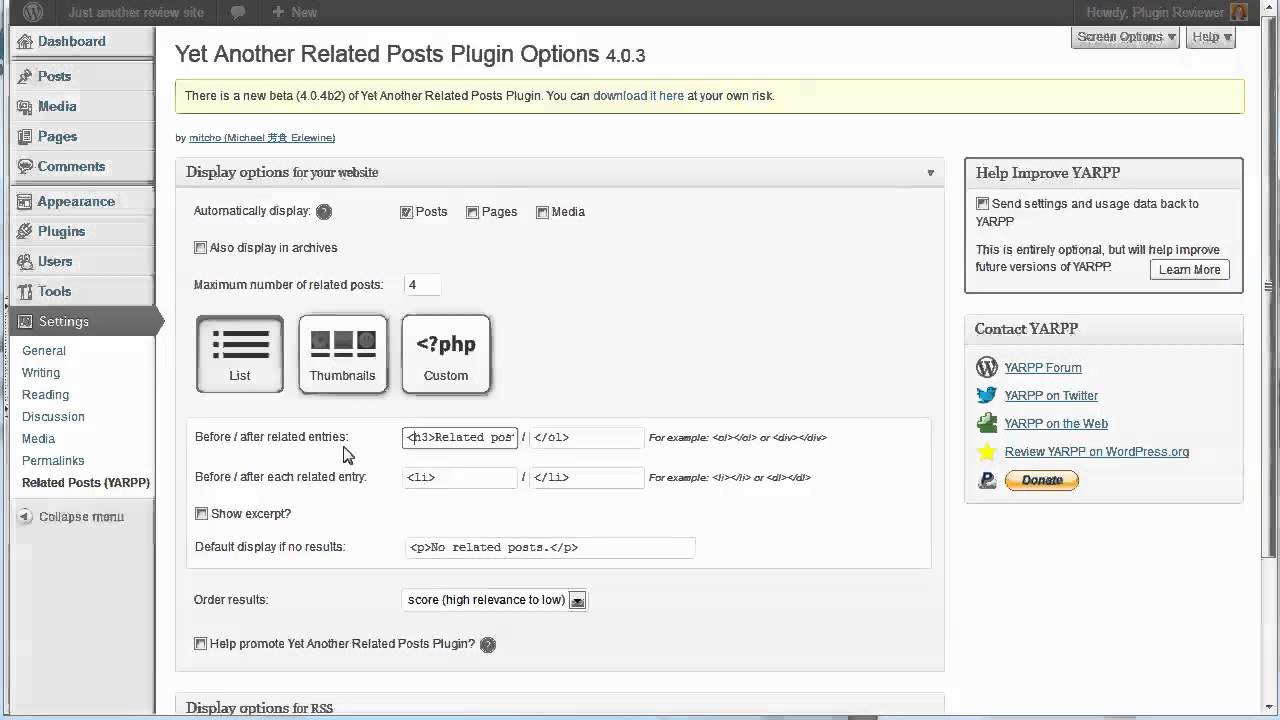Image resolution: width=1280 pixels, height=720 pixels.
Task: Expand the Help tab
Action: 1212,37
